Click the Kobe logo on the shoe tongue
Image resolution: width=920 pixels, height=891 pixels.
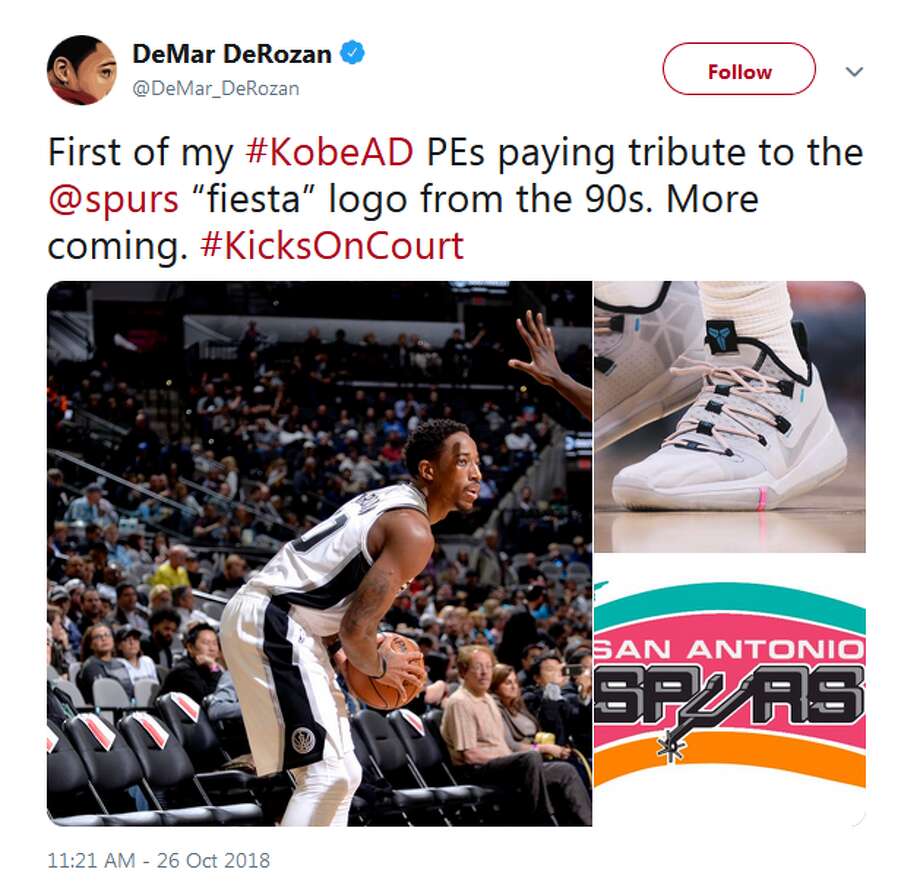point(721,336)
